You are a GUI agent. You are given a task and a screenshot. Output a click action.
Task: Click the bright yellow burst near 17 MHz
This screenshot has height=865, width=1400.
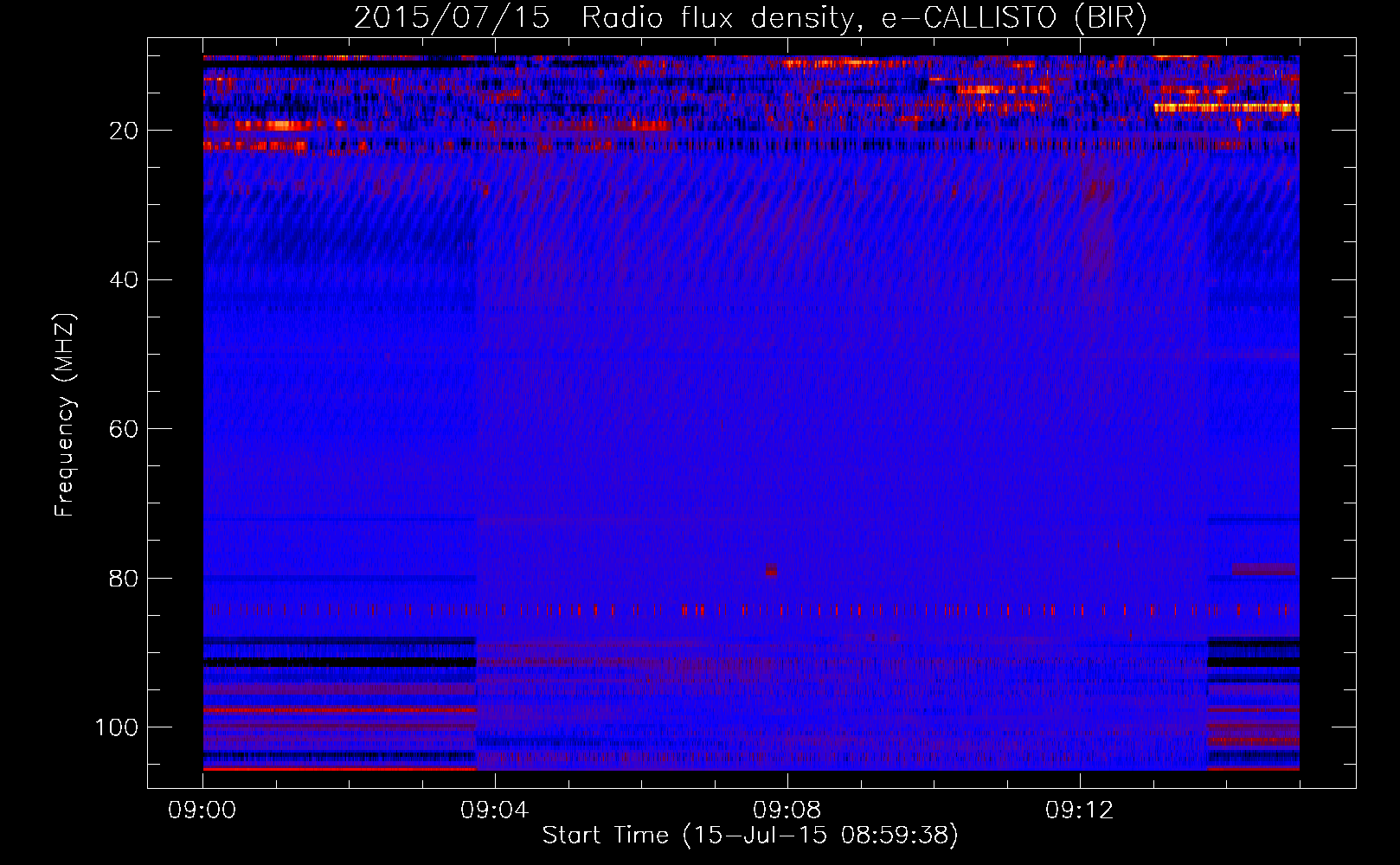(x=1226, y=108)
